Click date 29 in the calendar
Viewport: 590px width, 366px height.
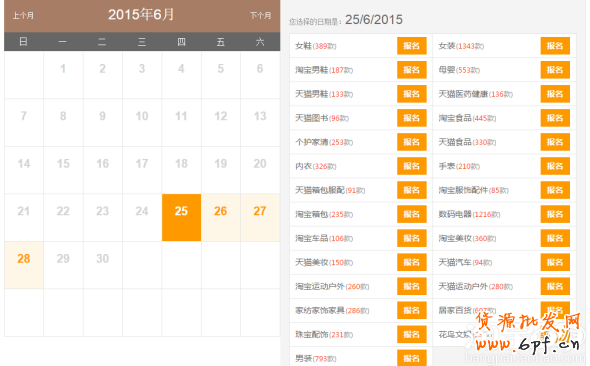tap(63, 265)
